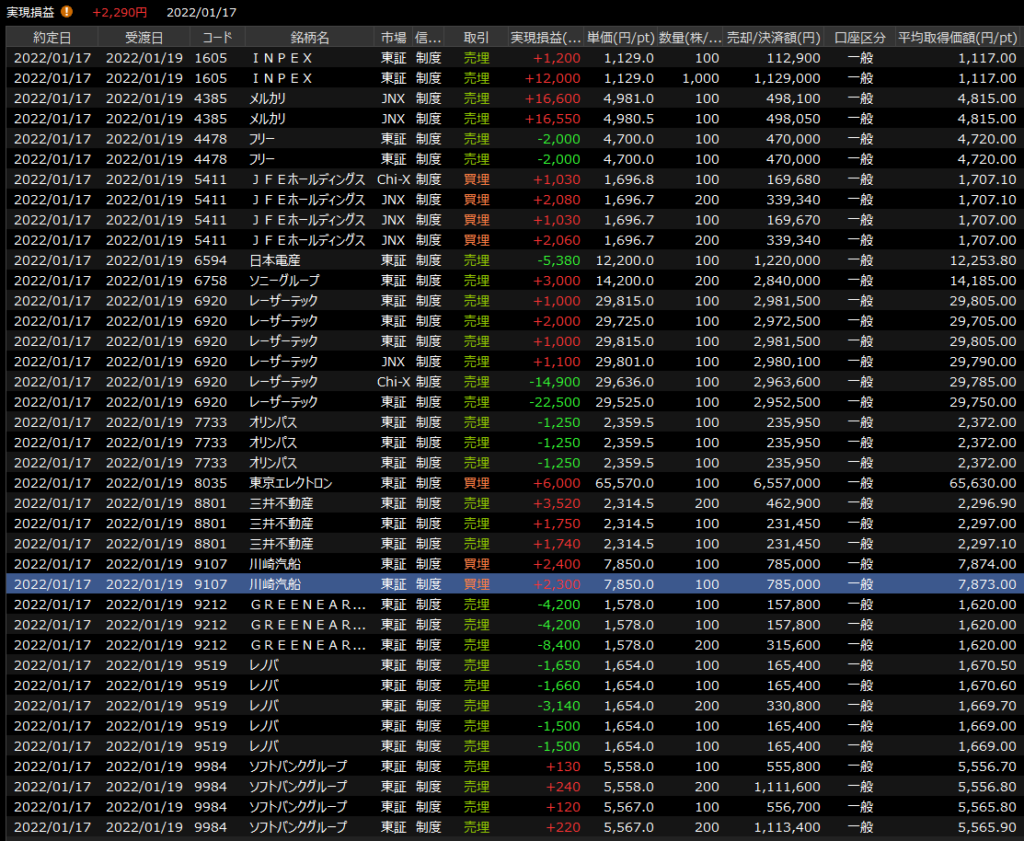Sort by the 約定日 column header
This screenshot has height=841, width=1024.
coord(52,37)
